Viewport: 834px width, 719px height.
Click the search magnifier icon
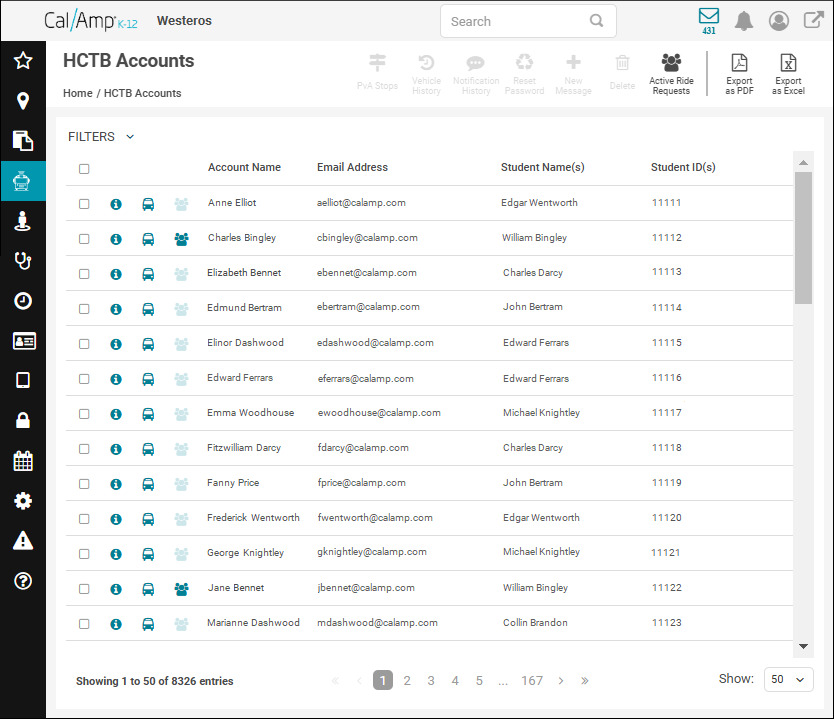tap(597, 21)
